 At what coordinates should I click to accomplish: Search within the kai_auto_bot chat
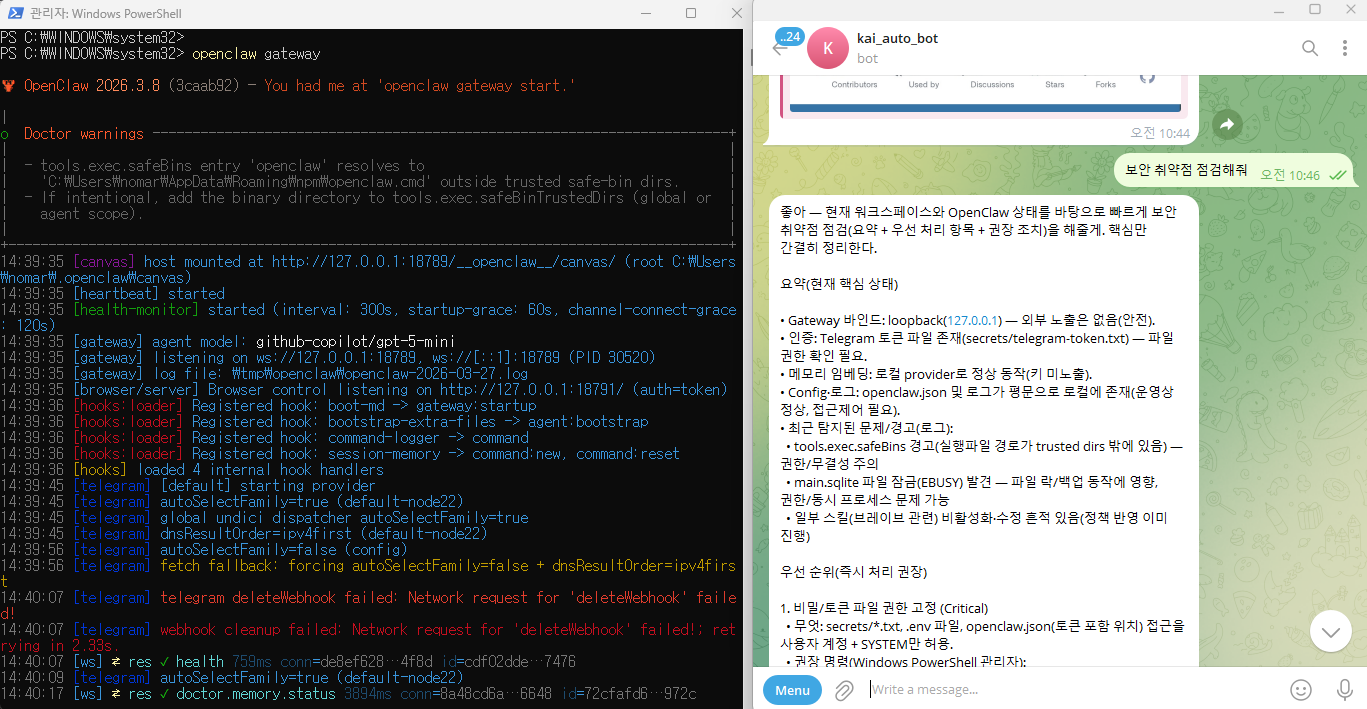pyautogui.click(x=1310, y=48)
